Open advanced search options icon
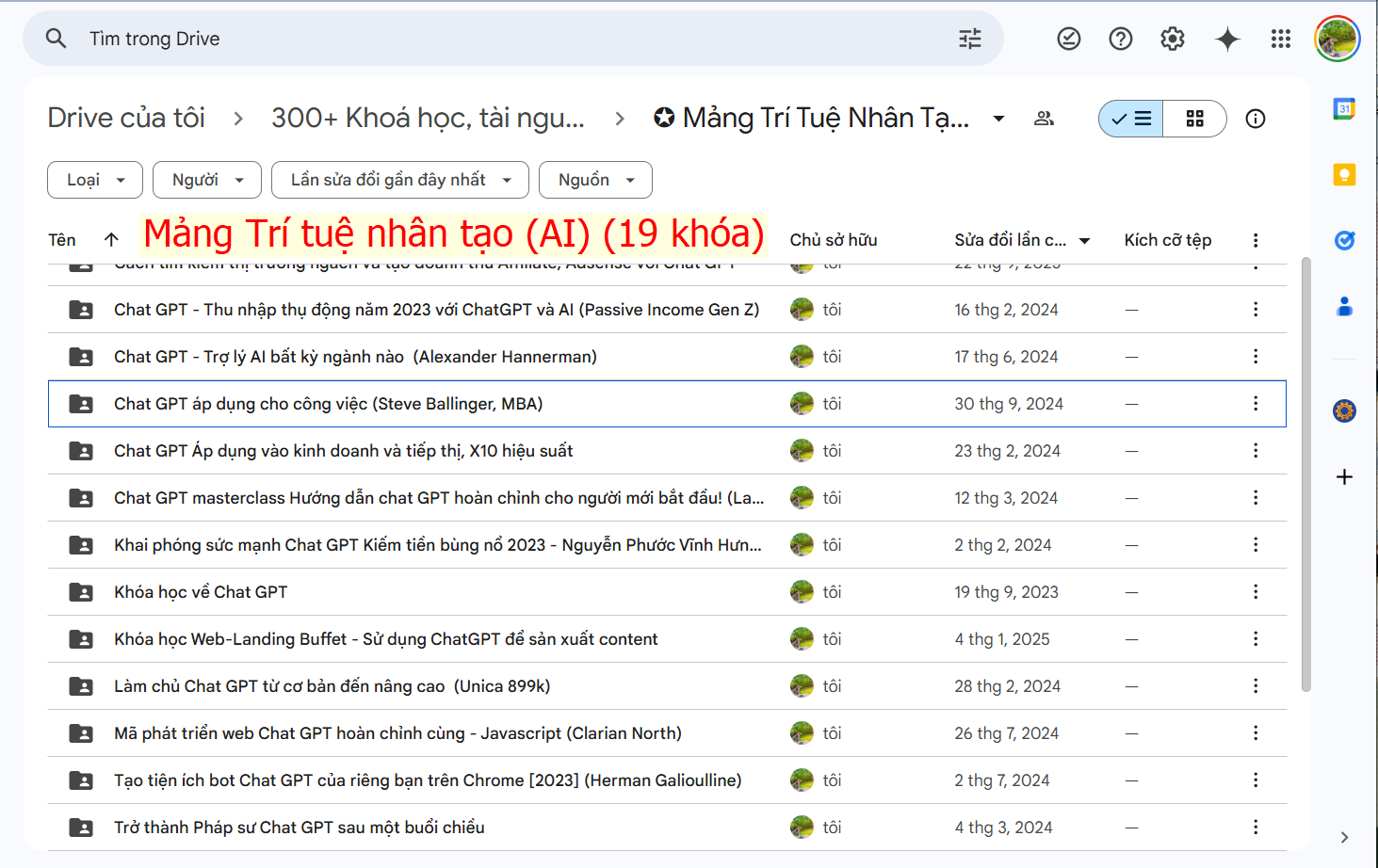 click(969, 39)
